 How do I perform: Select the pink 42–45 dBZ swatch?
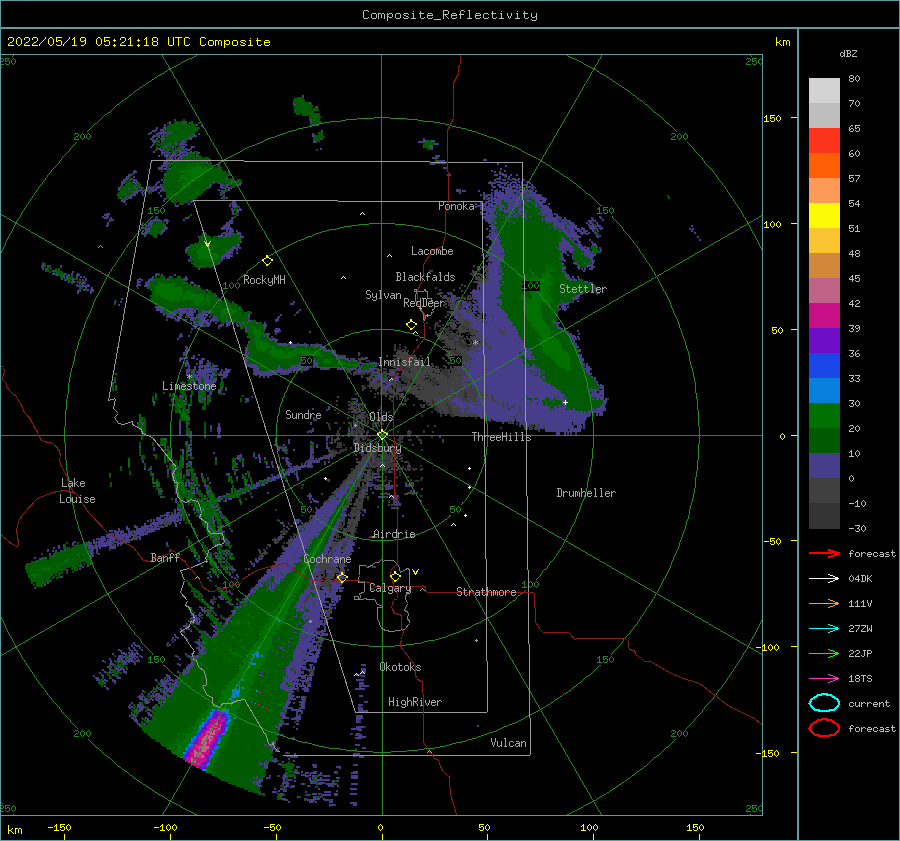pyautogui.click(x=824, y=290)
